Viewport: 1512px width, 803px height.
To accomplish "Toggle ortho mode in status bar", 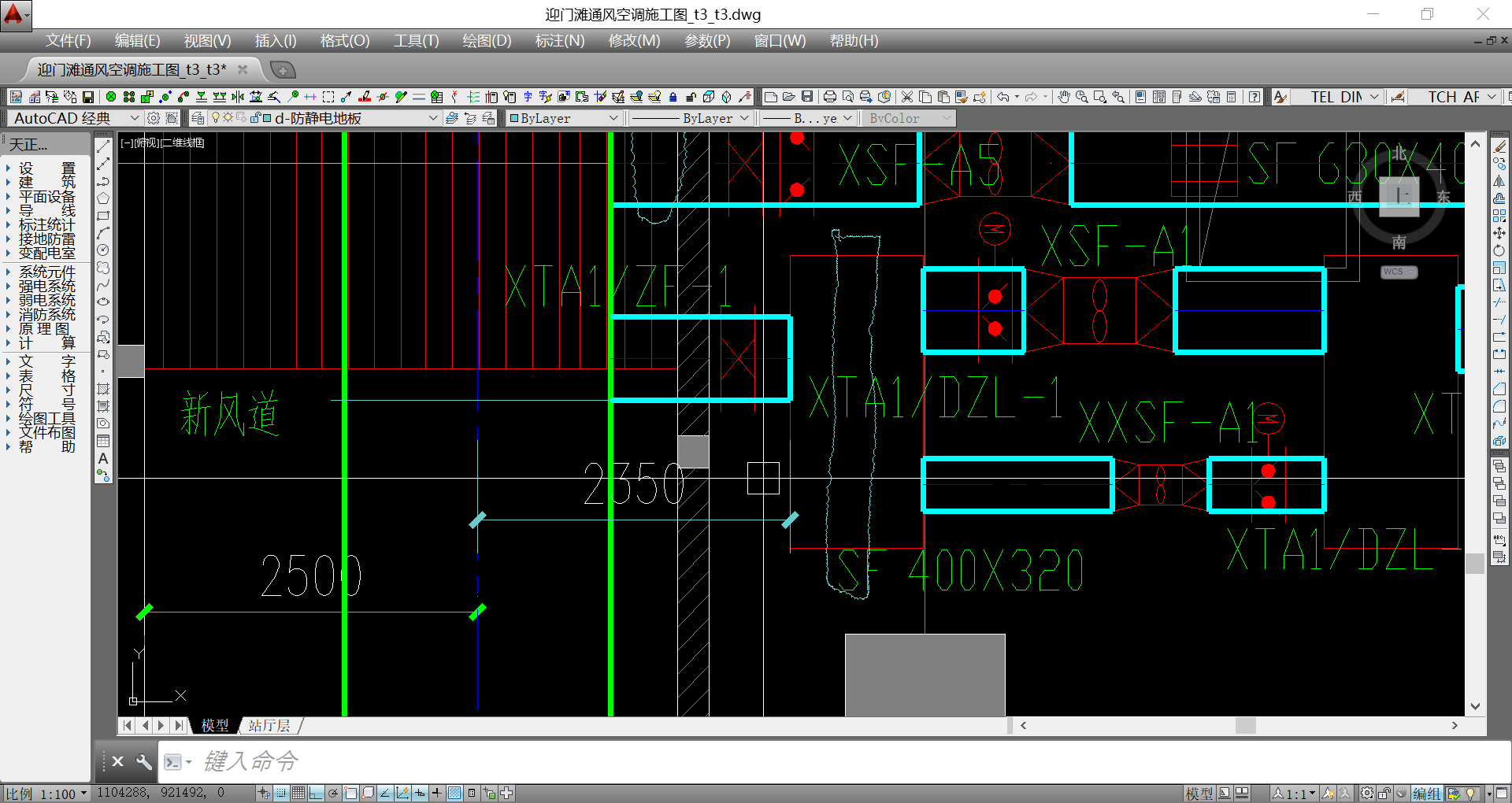I will (x=316, y=794).
